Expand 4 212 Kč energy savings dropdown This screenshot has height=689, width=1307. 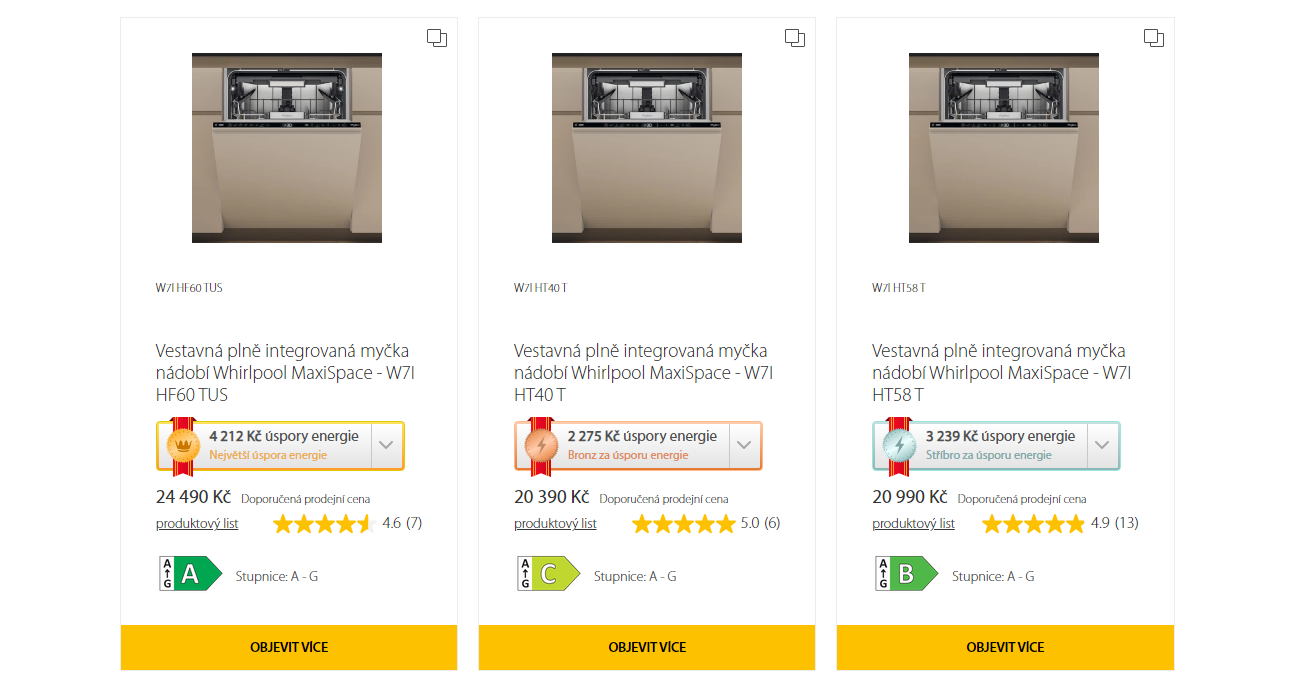click(387, 446)
